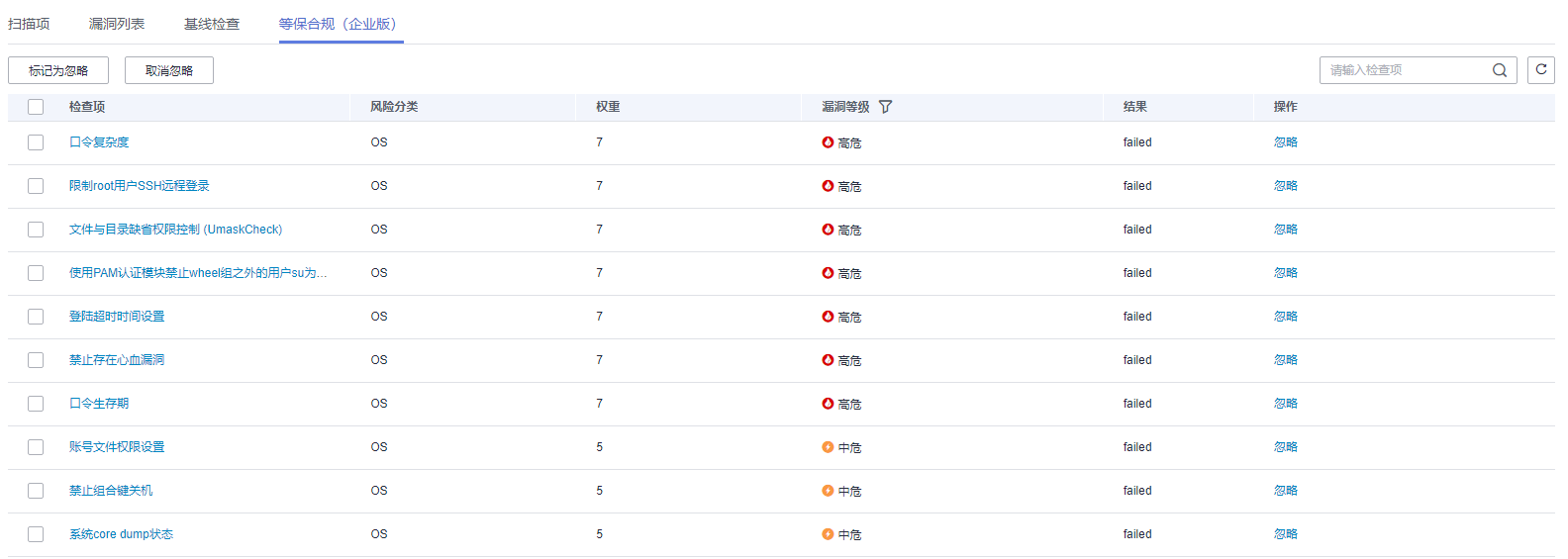This screenshot has height=559, width=1568.
Task: Focus the 请输入检查项 search field
Action: tap(1406, 70)
